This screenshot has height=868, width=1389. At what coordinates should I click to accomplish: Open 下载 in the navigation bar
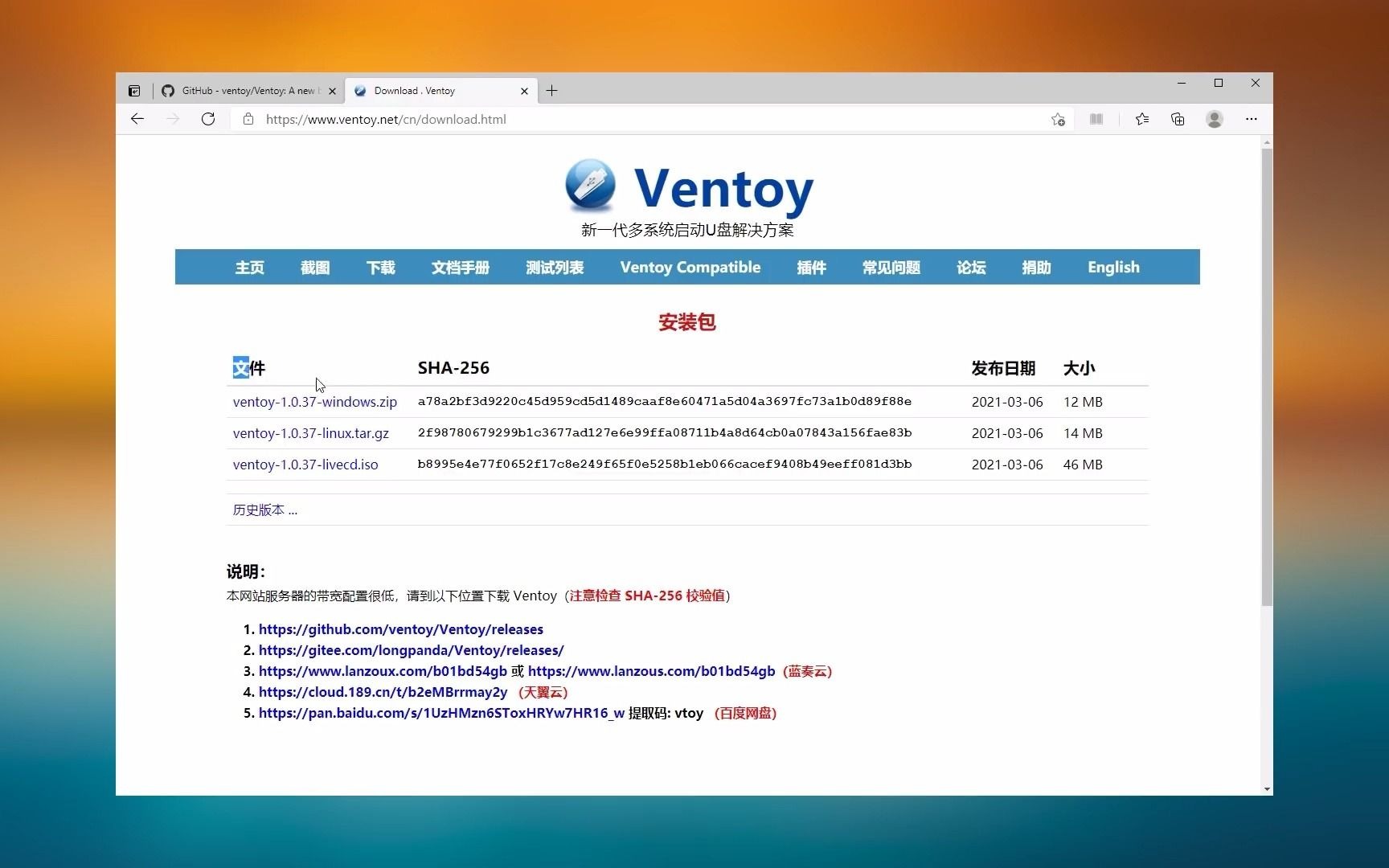(381, 267)
